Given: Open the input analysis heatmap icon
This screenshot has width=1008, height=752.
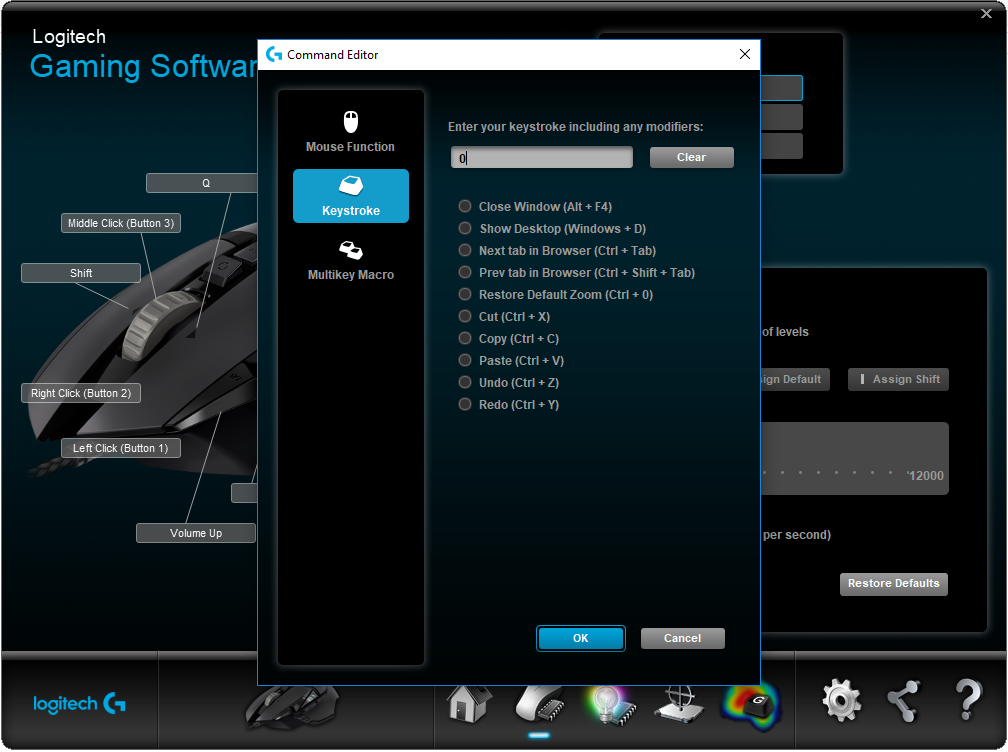Looking at the screenshot, I should (x=750, y=705).
